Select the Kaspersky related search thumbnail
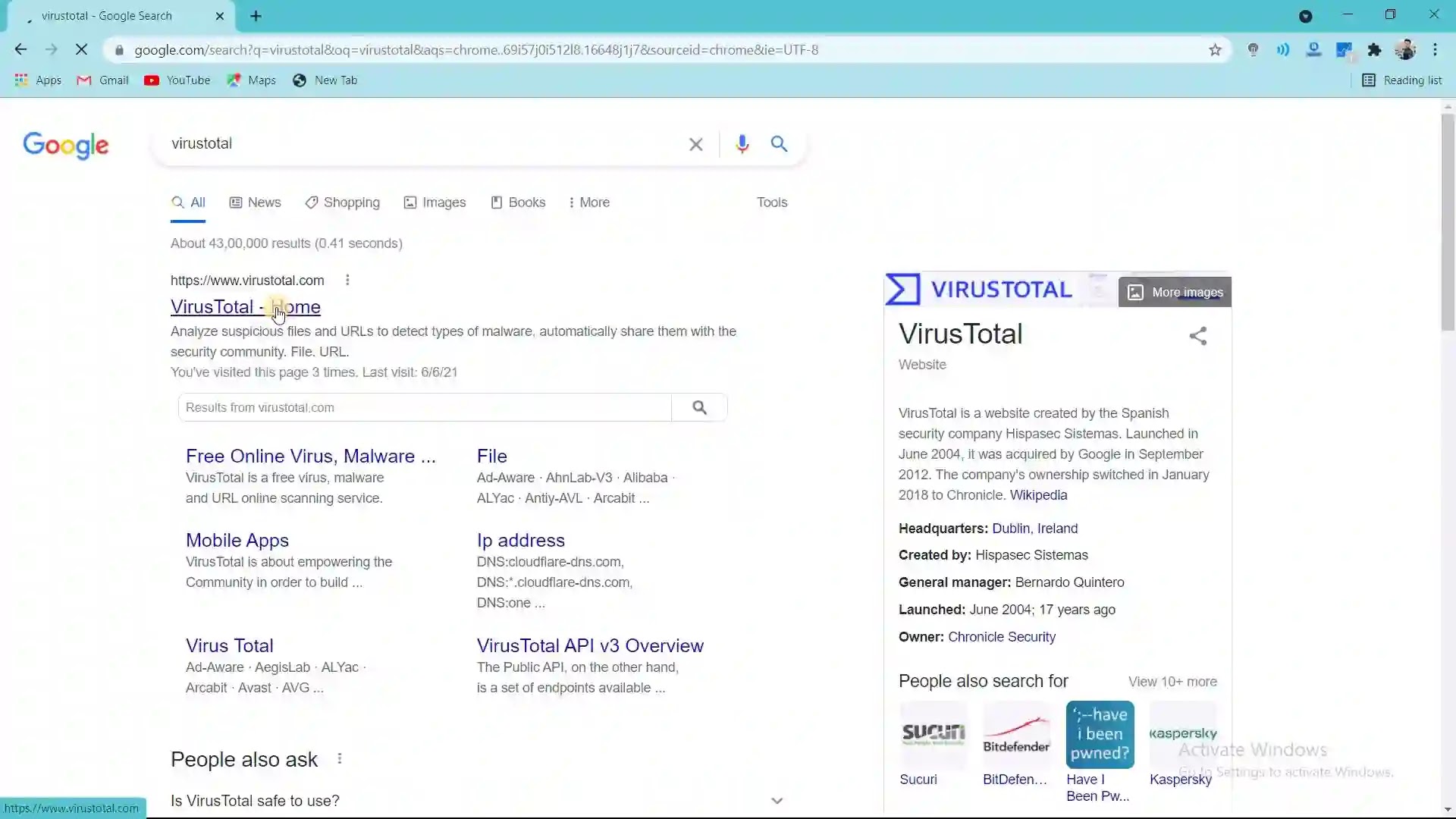 (1182, 736)
